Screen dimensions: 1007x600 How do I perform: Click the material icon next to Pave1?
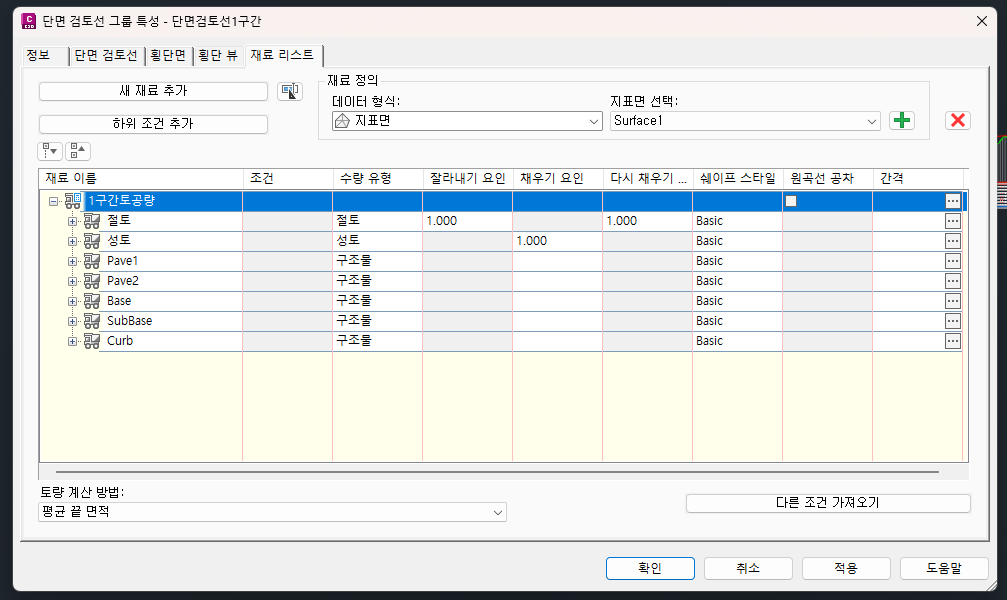point(92,261)
